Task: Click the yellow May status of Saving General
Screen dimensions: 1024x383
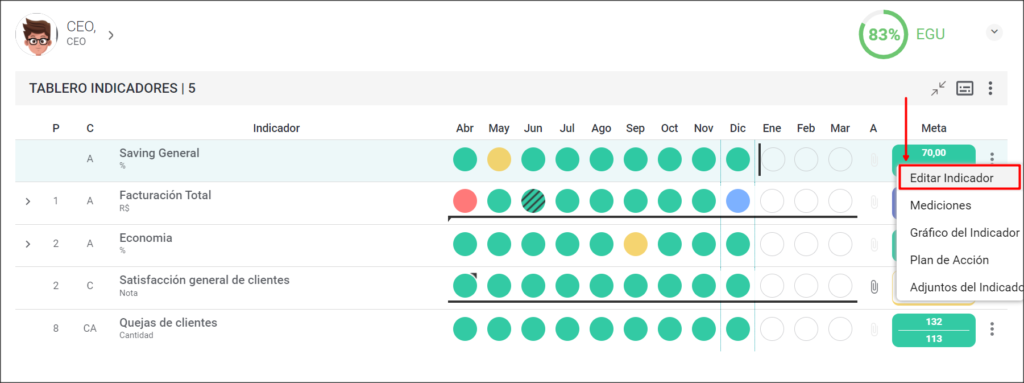Action: (x=499, y=159)
